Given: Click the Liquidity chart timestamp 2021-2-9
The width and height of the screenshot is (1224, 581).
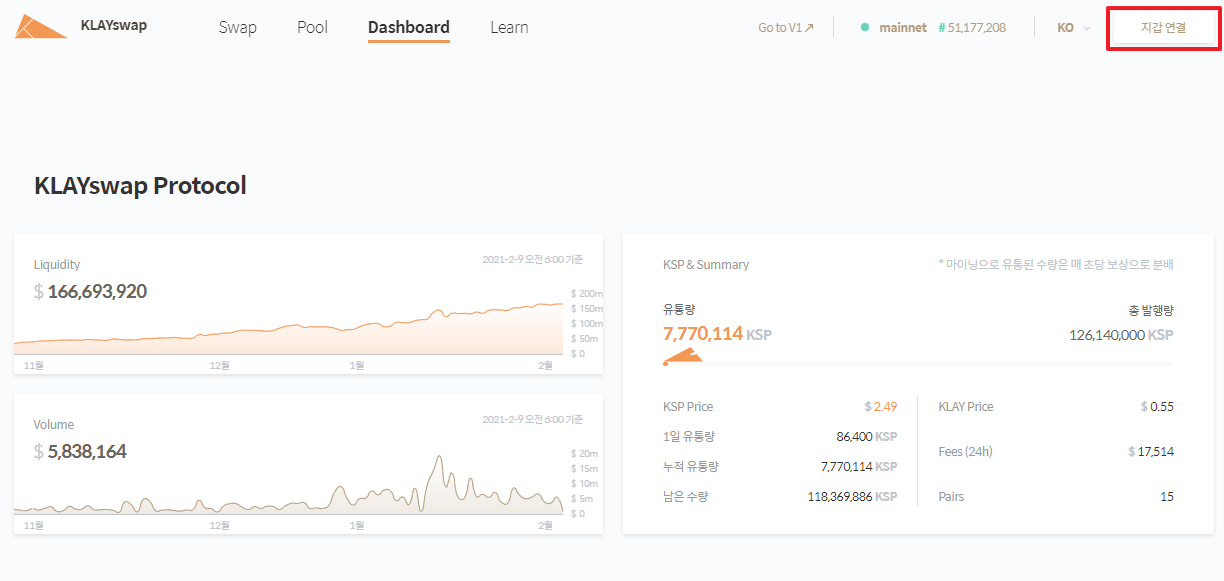Looking at the screenshot, I should pos(532,260).
